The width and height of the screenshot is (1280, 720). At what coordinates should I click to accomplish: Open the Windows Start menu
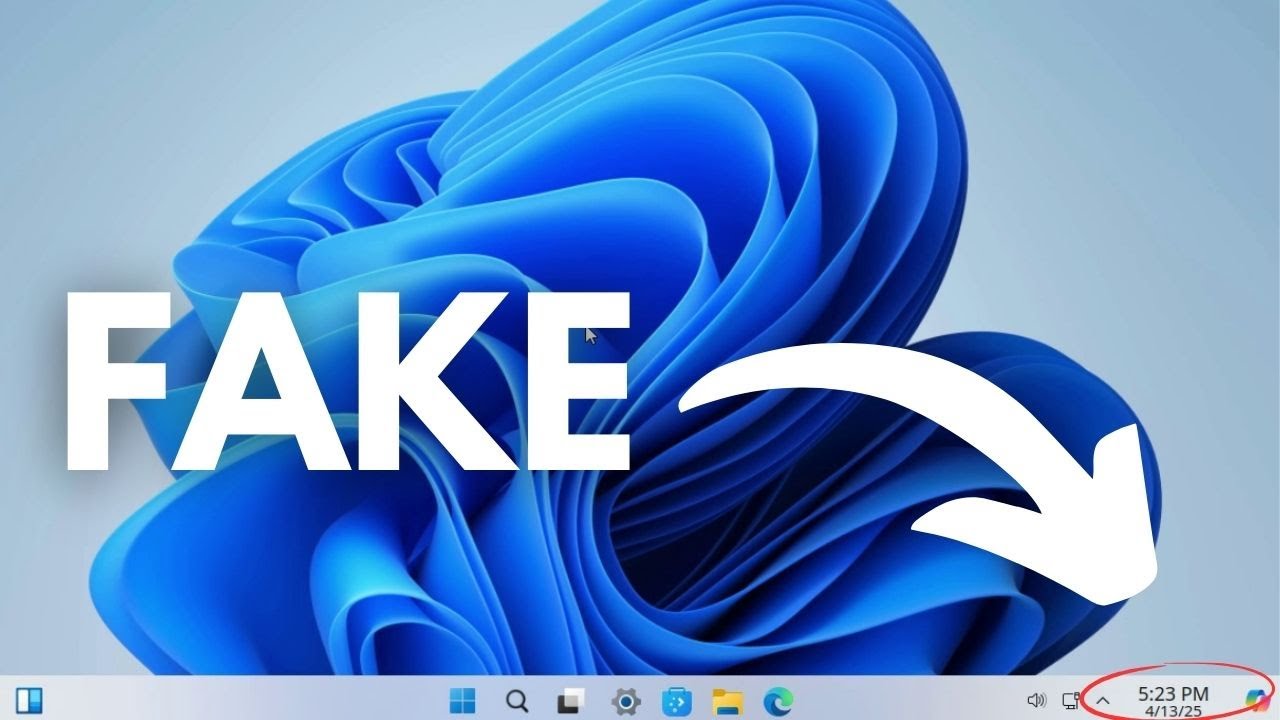462,700
